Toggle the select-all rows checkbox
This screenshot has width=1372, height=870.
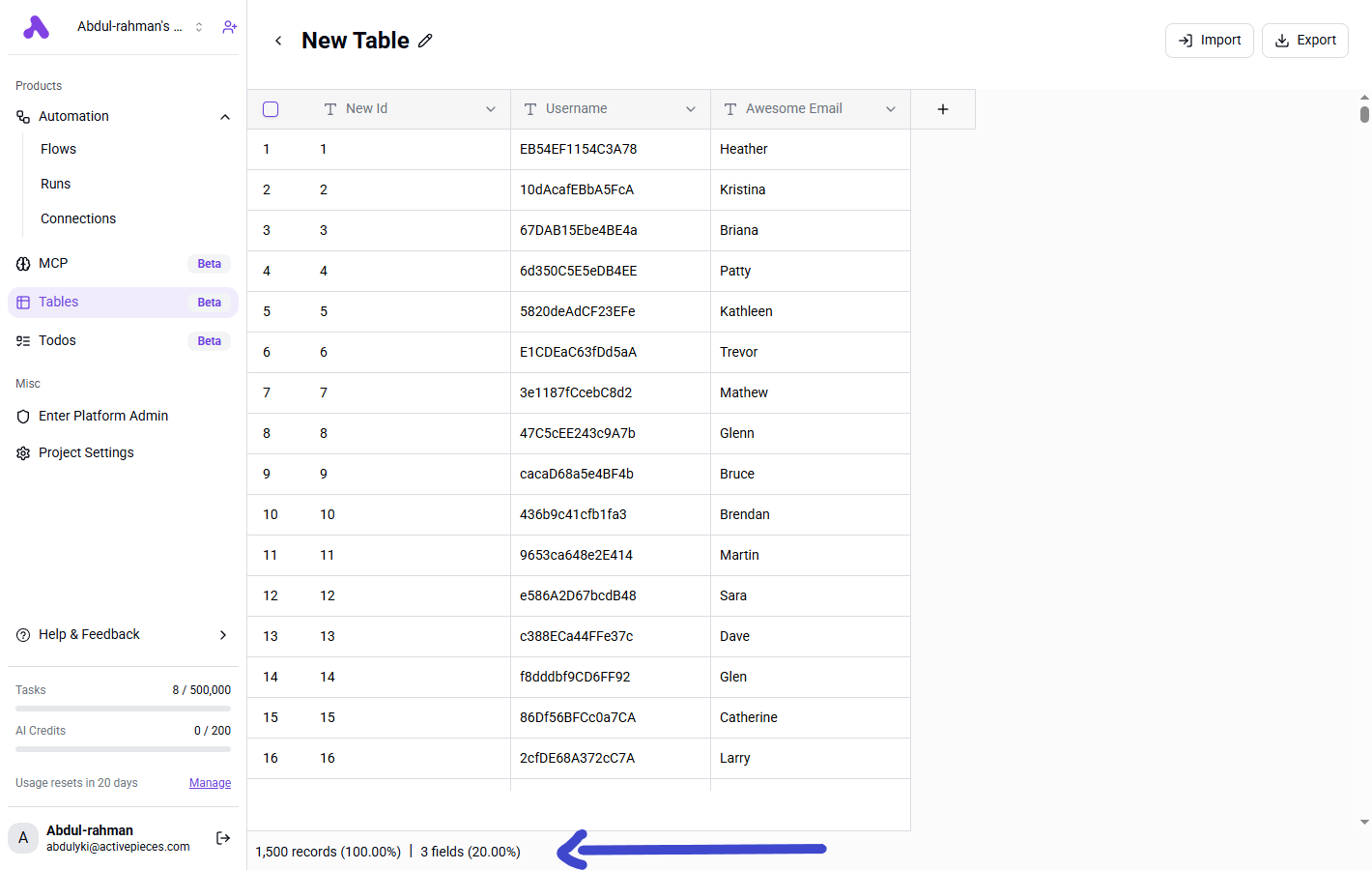click(x=271, y=109)
